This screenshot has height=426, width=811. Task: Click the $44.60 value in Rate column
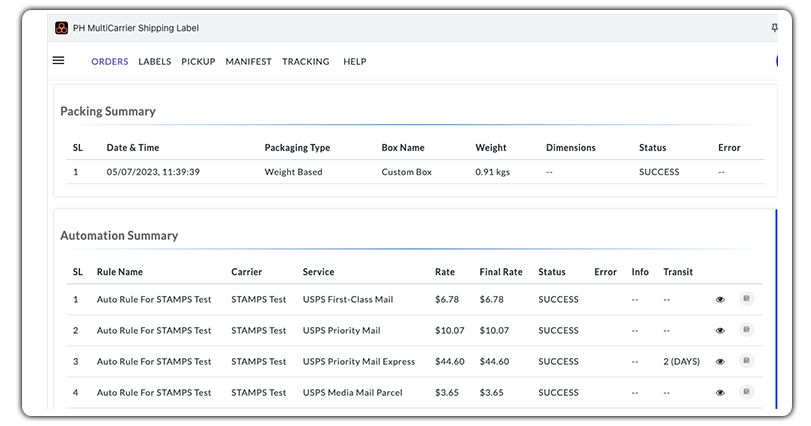coord(449,362)
